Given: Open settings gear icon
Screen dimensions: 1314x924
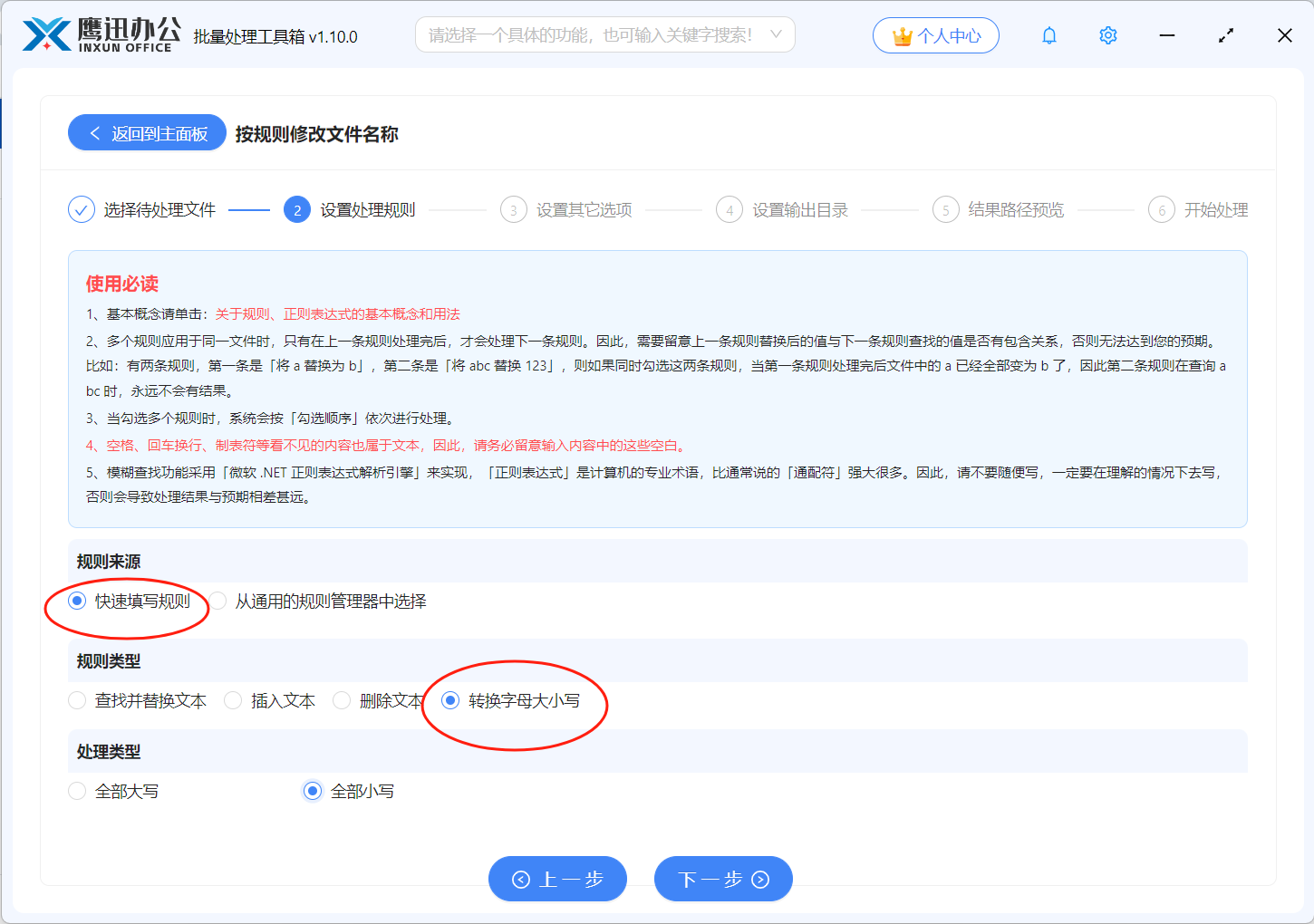Looking at the screenshot, I should (1107, 35).
